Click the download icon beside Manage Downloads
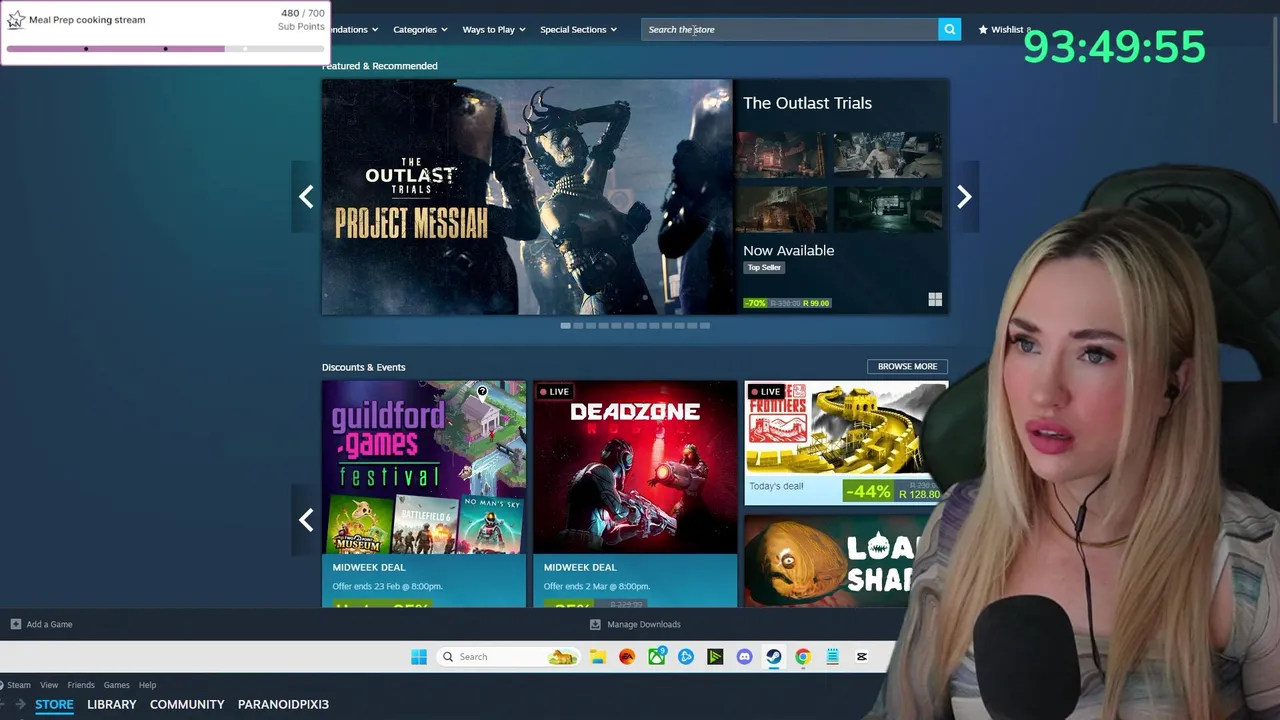Screen dimensions: 1280x720 click(595, 624)
